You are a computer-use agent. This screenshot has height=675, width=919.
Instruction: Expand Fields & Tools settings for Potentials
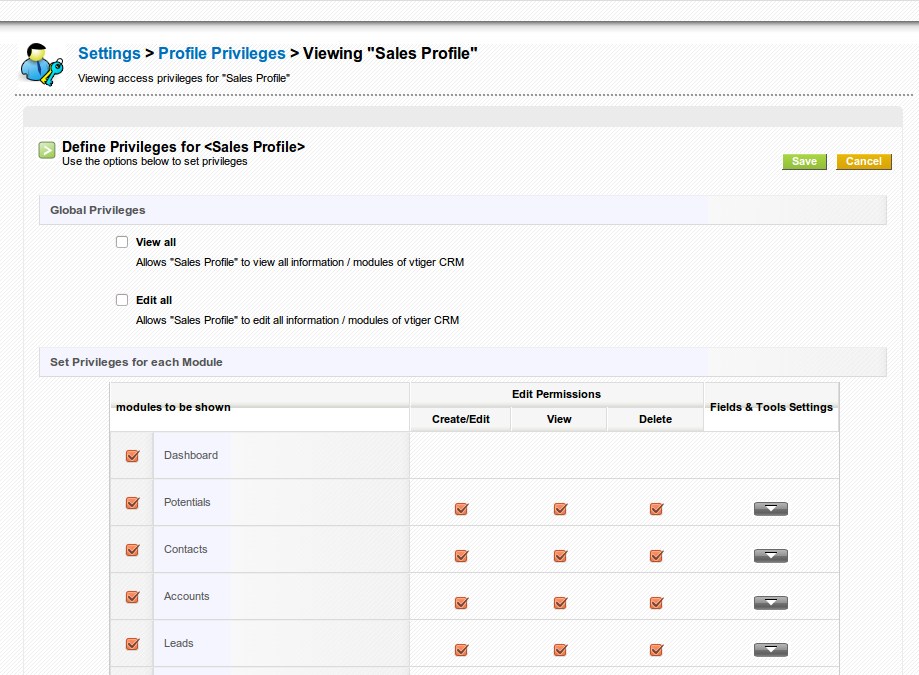pyautogui.click(x=770, y=509)
